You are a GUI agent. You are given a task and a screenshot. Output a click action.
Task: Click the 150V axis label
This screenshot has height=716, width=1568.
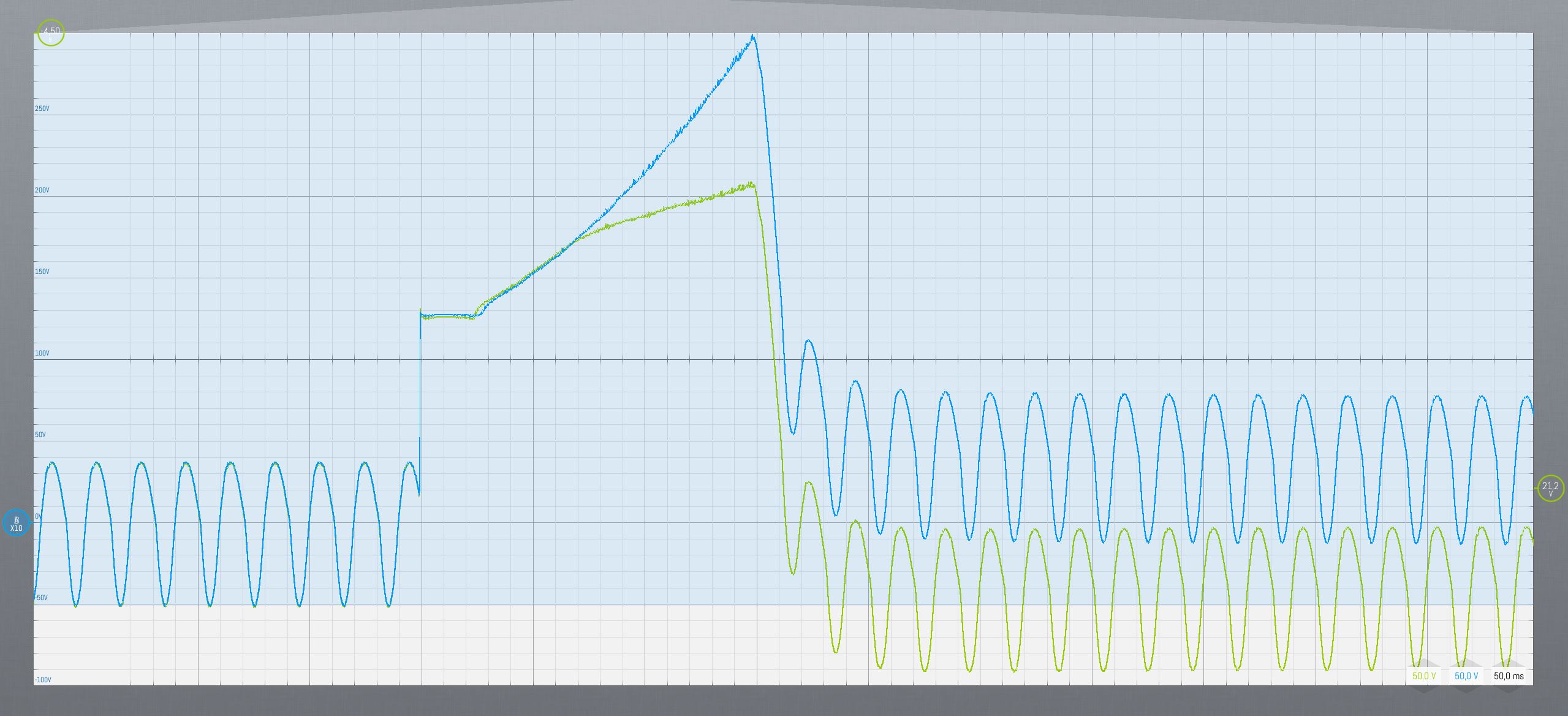tap(42, 272)
